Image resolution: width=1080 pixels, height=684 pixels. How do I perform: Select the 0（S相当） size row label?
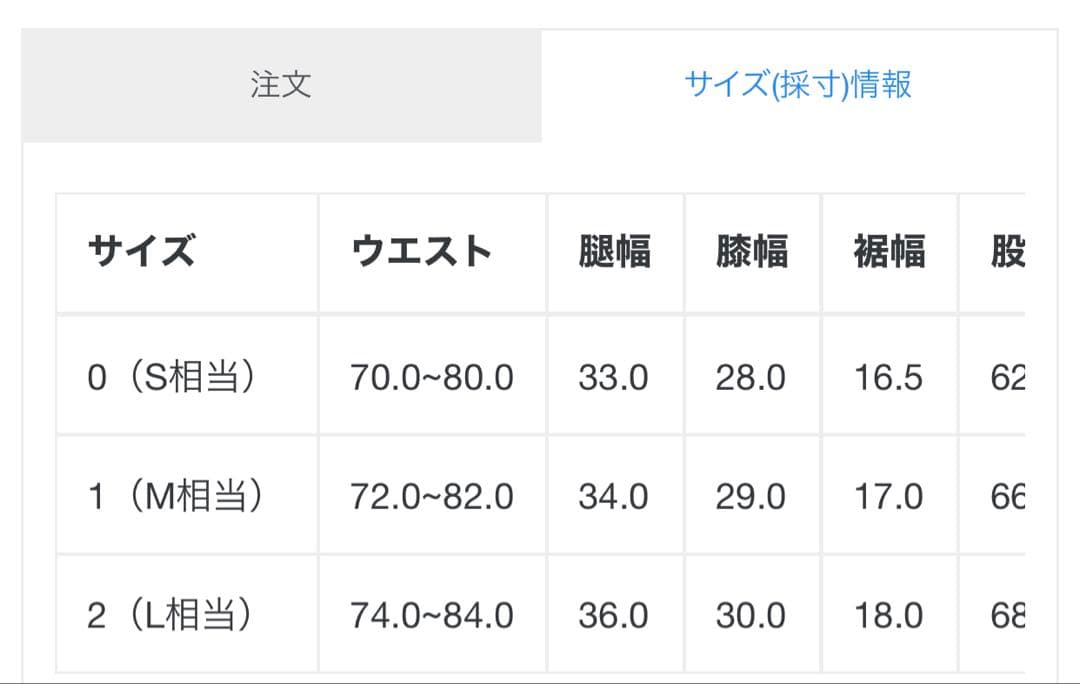tap(171, 378)
